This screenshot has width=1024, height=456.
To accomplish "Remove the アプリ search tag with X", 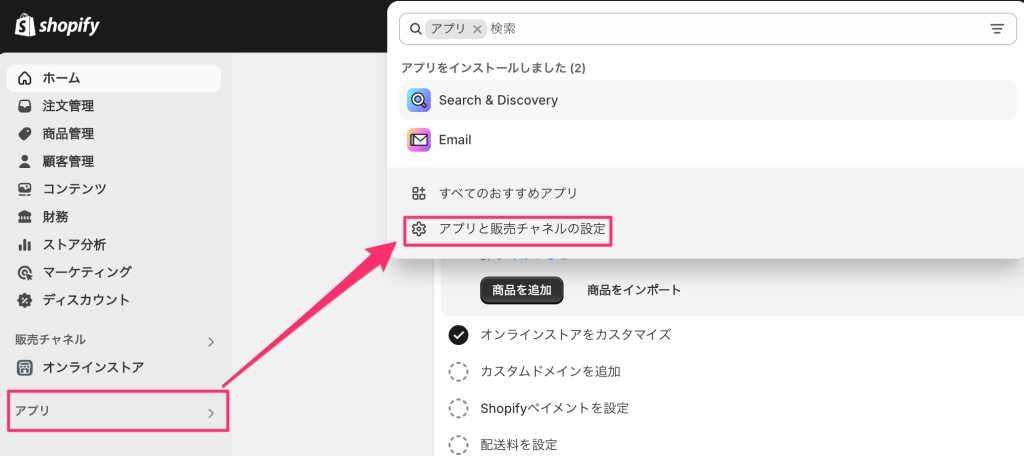I will (x=477, y=29).
